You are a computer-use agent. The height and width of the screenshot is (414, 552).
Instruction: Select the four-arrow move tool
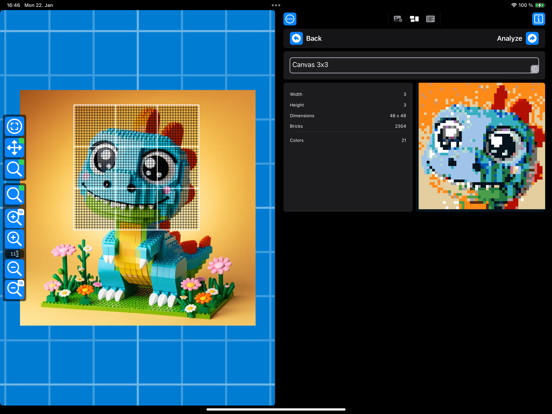[x=14, y=148]
